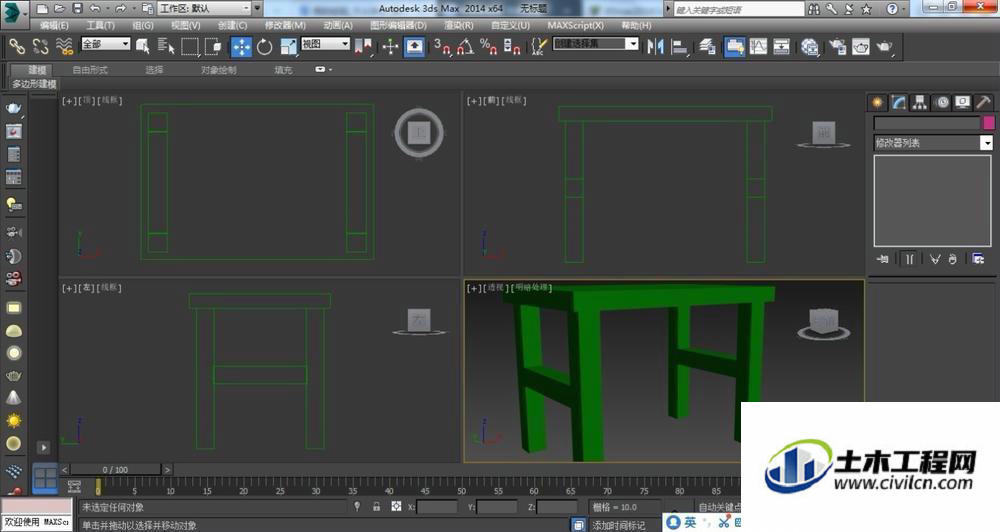Toggle the Angle Snap magnet

(465, 46)
